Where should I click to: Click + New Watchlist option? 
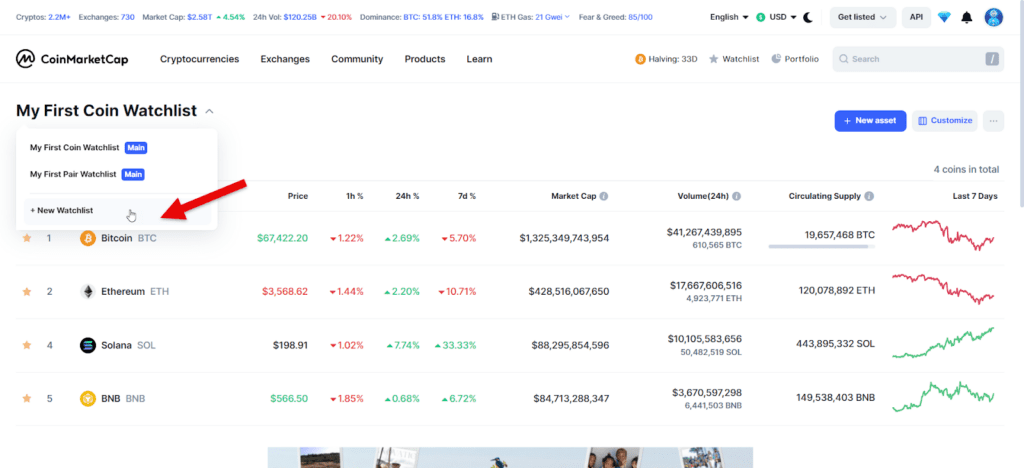point(117,211)
